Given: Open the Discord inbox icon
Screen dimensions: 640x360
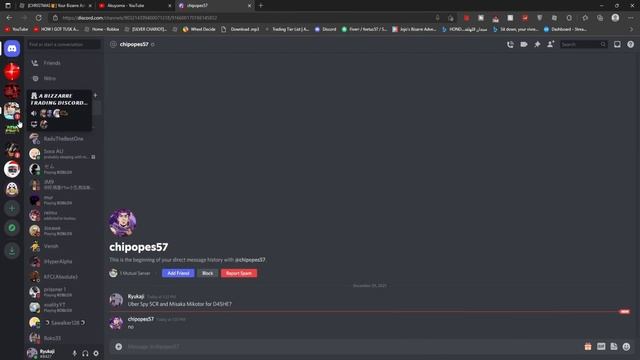Looking at the screenshot, I should [x=617, y=44].
